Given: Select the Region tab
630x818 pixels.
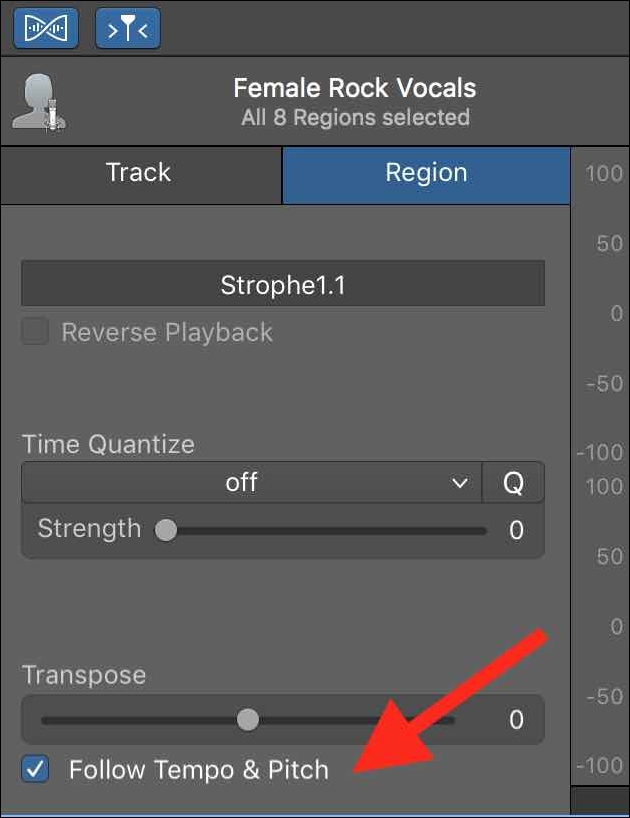Looking at the screenshot, I should point(425,173).
